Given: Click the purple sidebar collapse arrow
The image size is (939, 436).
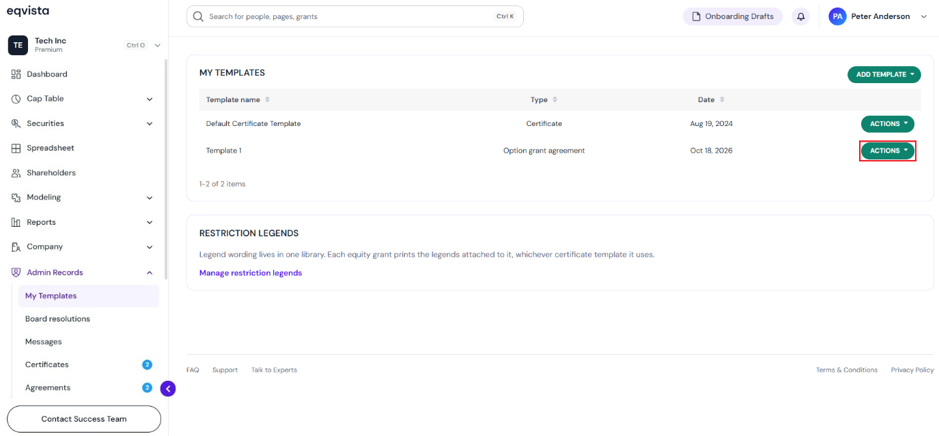Looking at the screenshot, I should pos(168,389).
